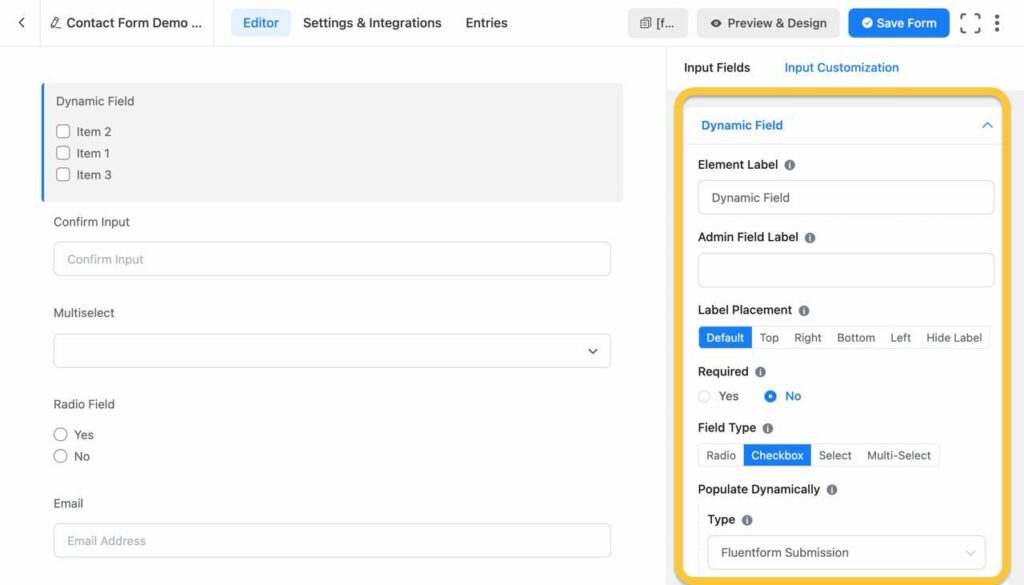Toggle fullscreen editor mode icon
Viewport: 1024px width, 585px height.
coord(970,23)
